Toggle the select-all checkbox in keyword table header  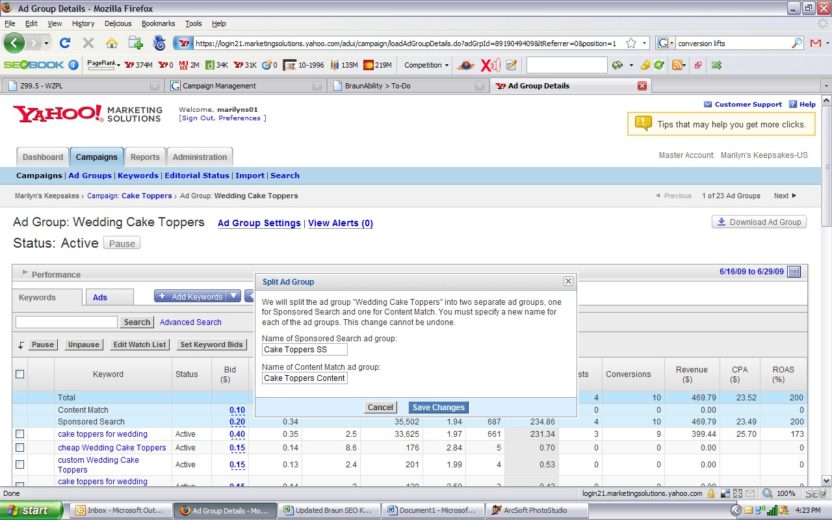[20, 374]
